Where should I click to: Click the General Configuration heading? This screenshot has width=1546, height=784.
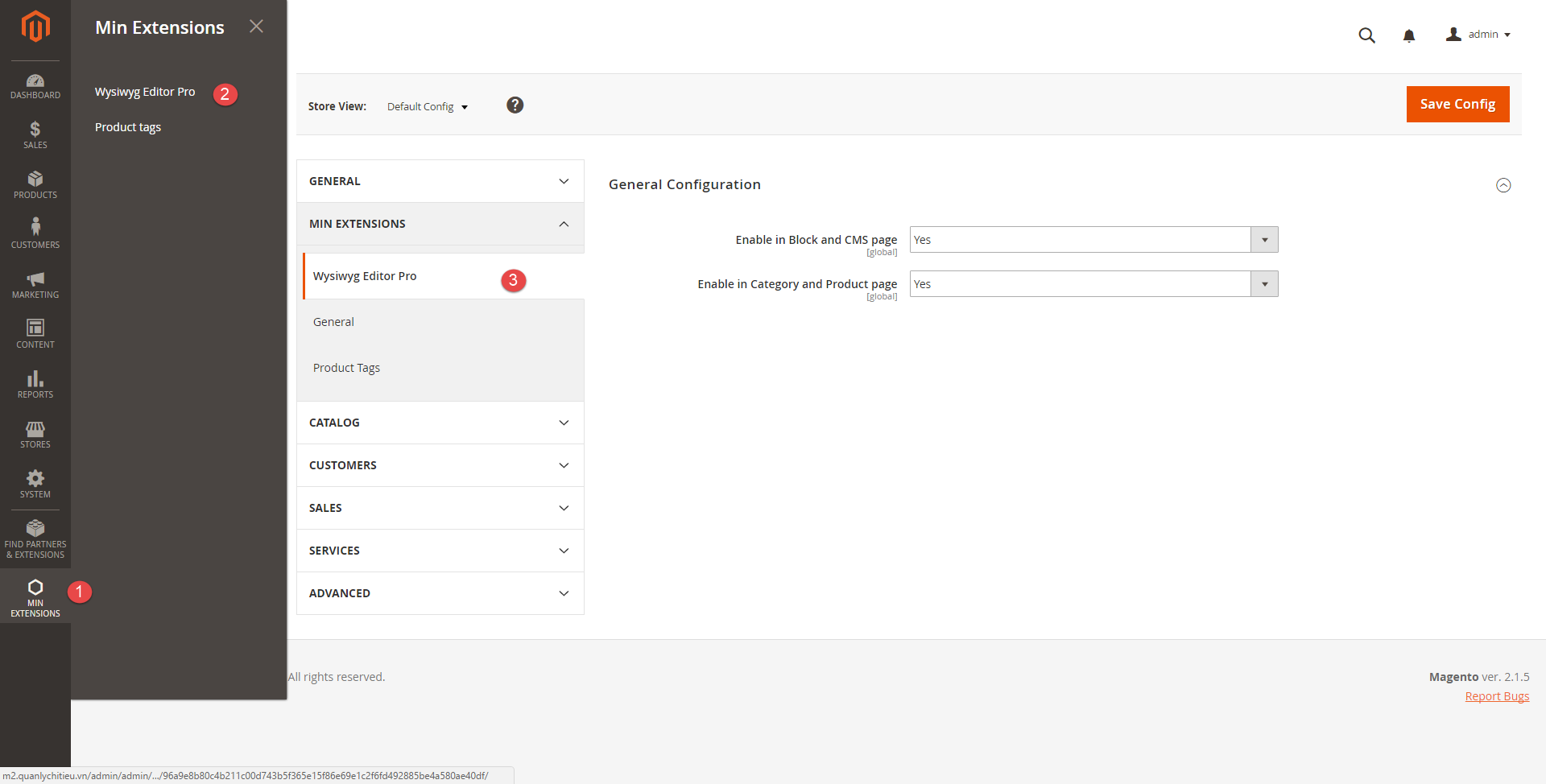coord(684,184)
